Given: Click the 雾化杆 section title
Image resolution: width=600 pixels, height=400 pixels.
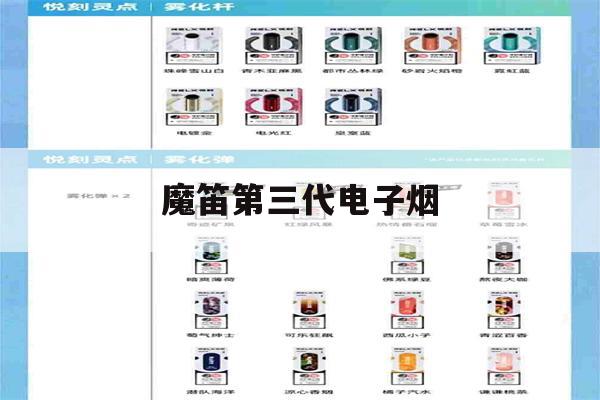Looking at the screenshot, I should pyautogui.click(x=199, y=7).
